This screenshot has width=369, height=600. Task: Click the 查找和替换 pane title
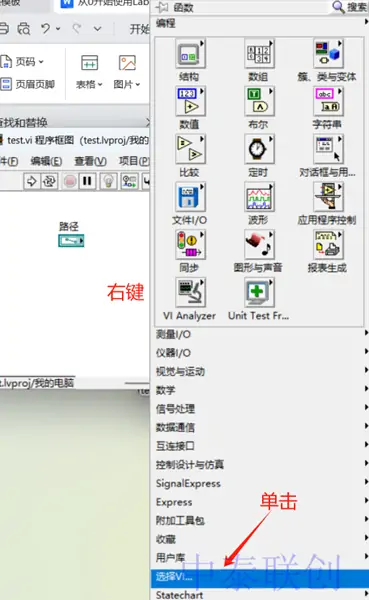[24, 122]
